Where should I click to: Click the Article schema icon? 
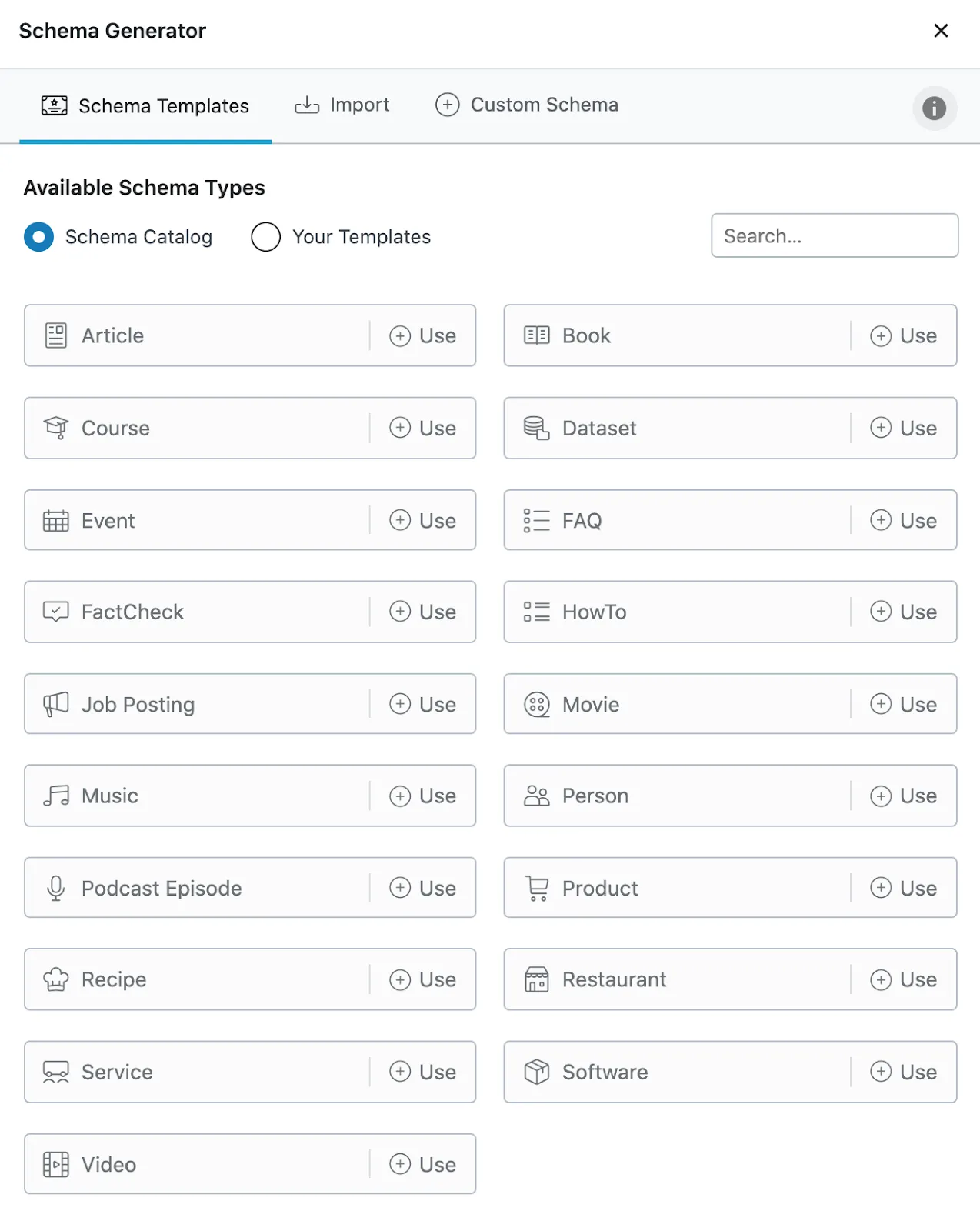tap(56, 335)
